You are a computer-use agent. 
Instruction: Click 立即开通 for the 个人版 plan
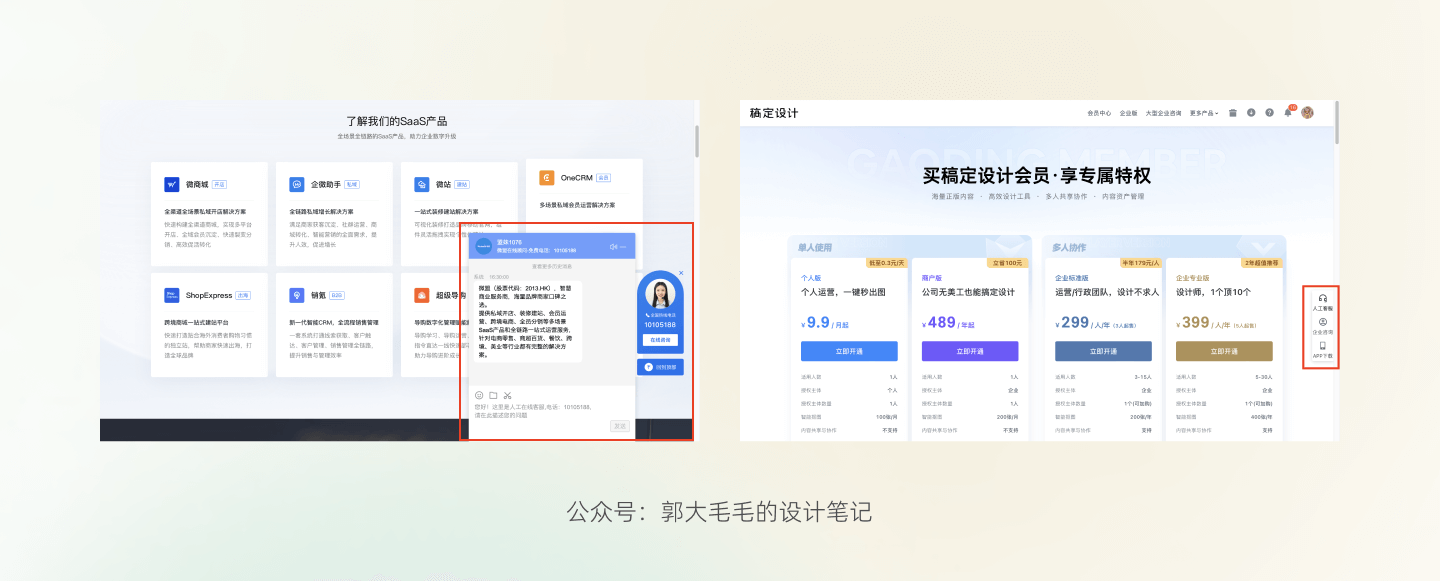[849, 351]
